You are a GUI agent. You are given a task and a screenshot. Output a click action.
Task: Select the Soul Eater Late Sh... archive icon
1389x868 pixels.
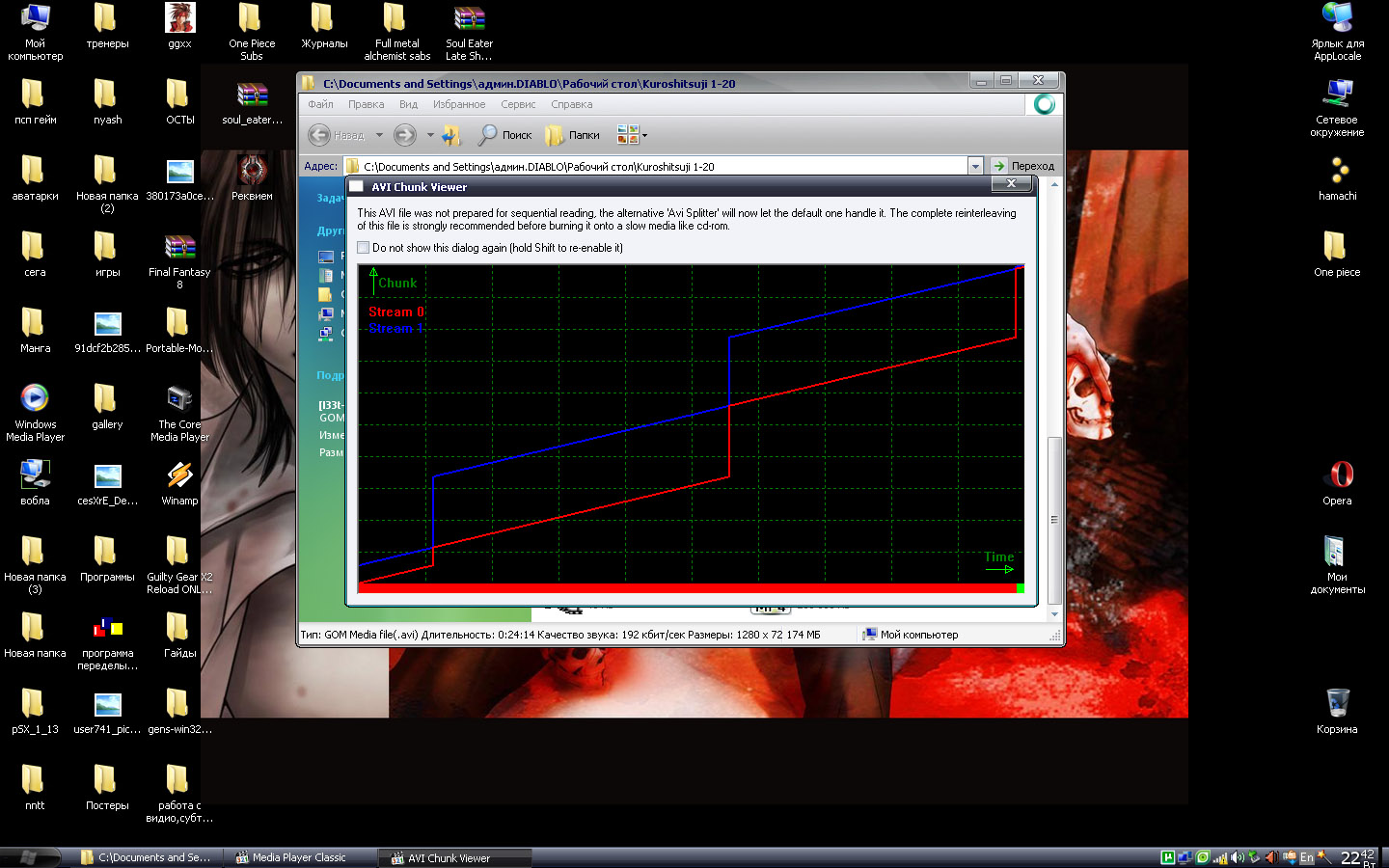pyautogui.click(x=469, y=33)
